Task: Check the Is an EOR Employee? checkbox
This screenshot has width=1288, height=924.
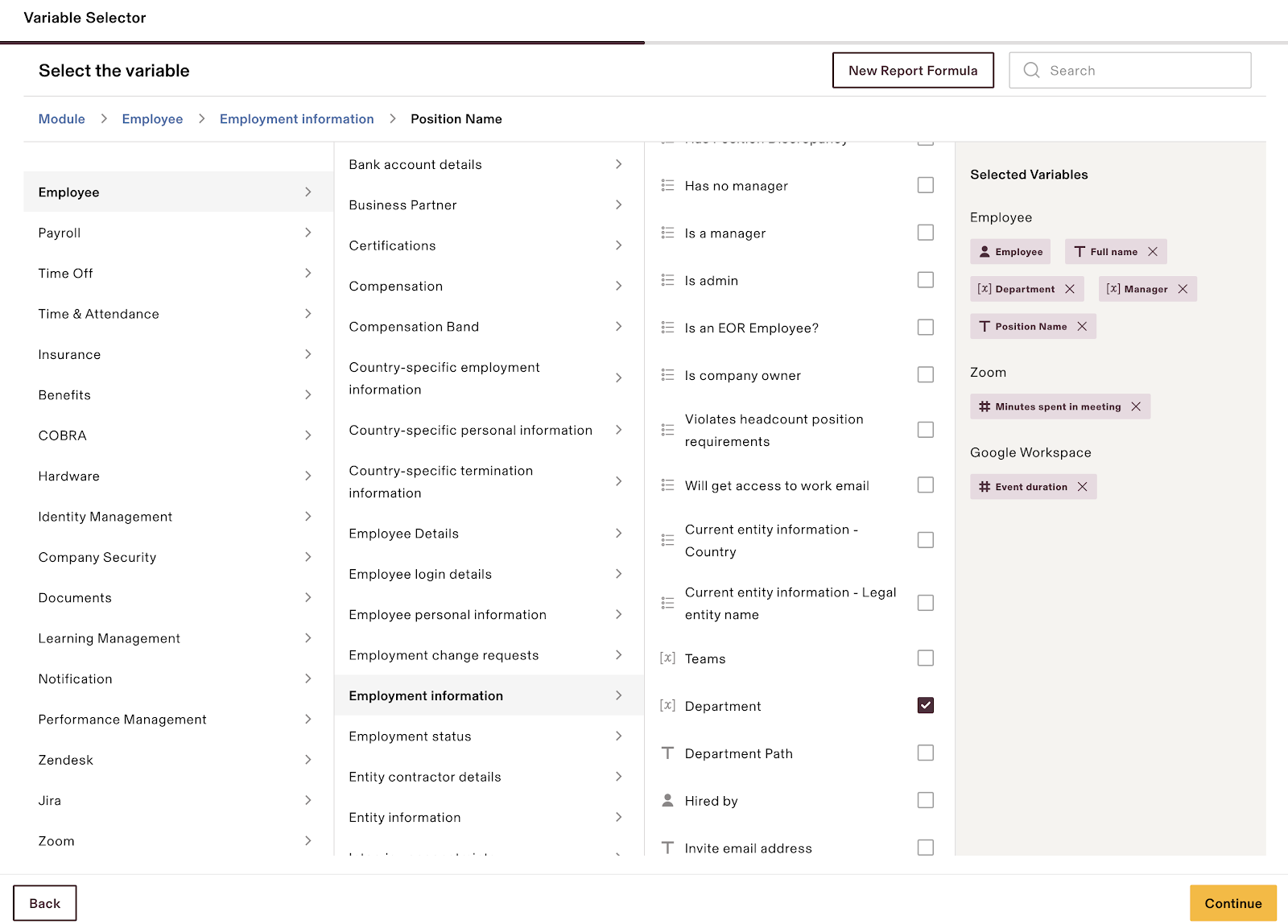Action: [926, 328]
